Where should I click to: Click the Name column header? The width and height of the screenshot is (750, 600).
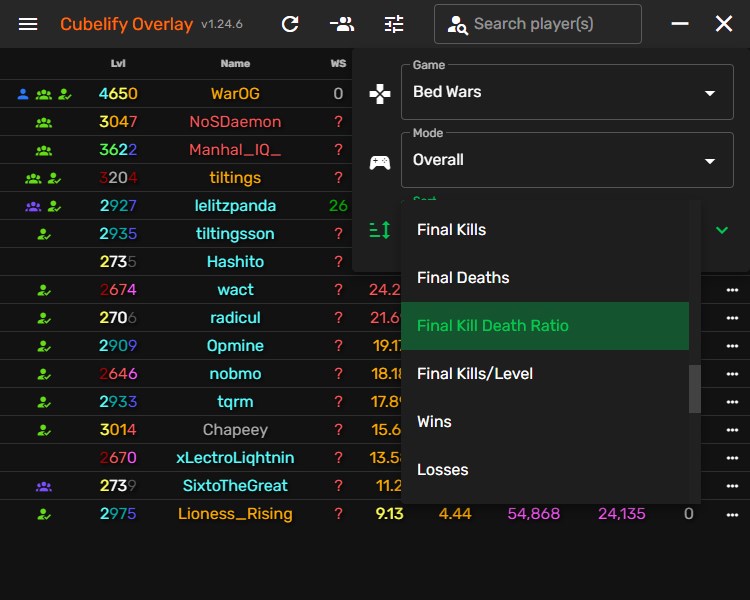235,64
